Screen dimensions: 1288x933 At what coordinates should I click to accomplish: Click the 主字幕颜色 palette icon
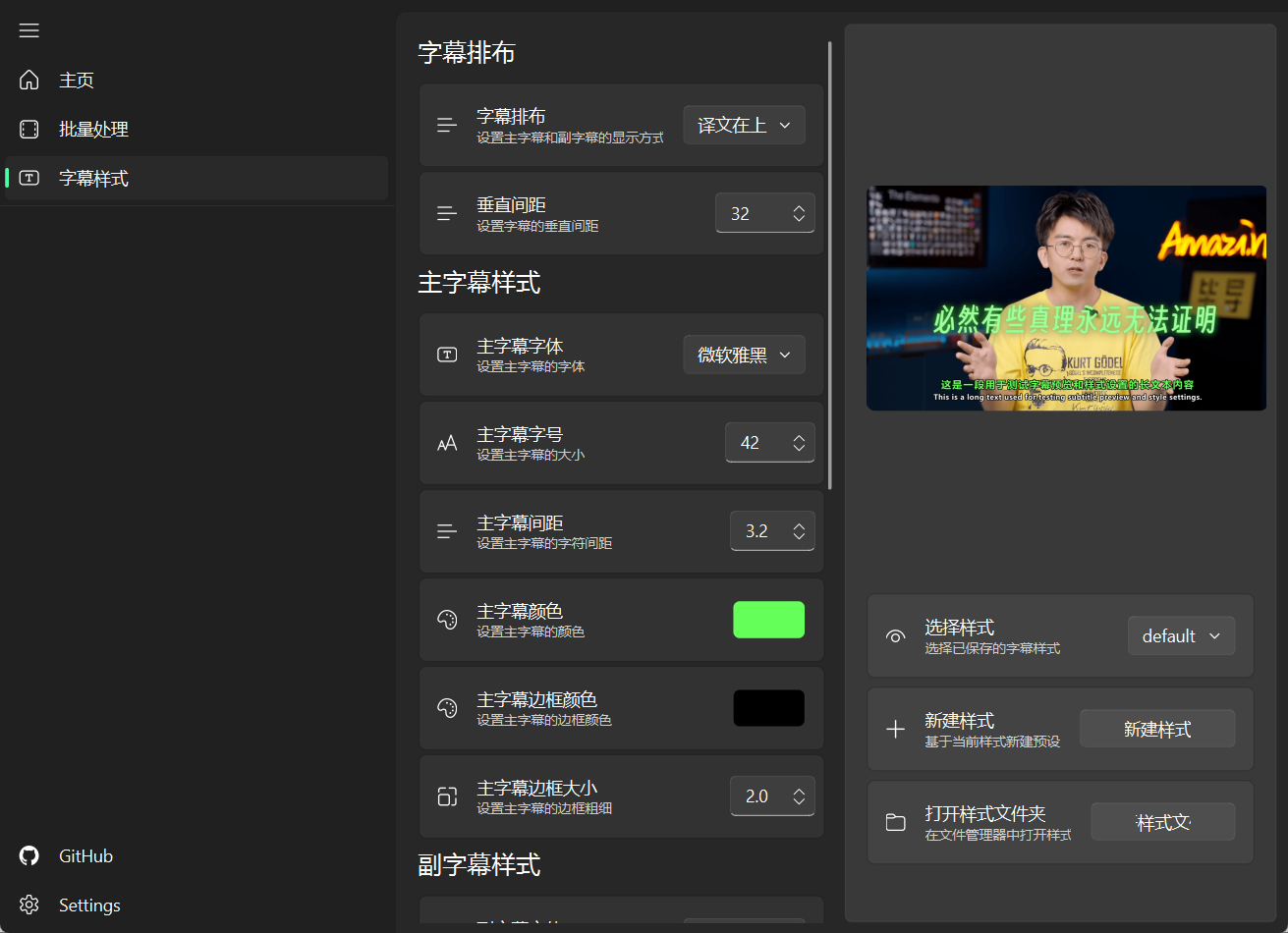[447, 620]
